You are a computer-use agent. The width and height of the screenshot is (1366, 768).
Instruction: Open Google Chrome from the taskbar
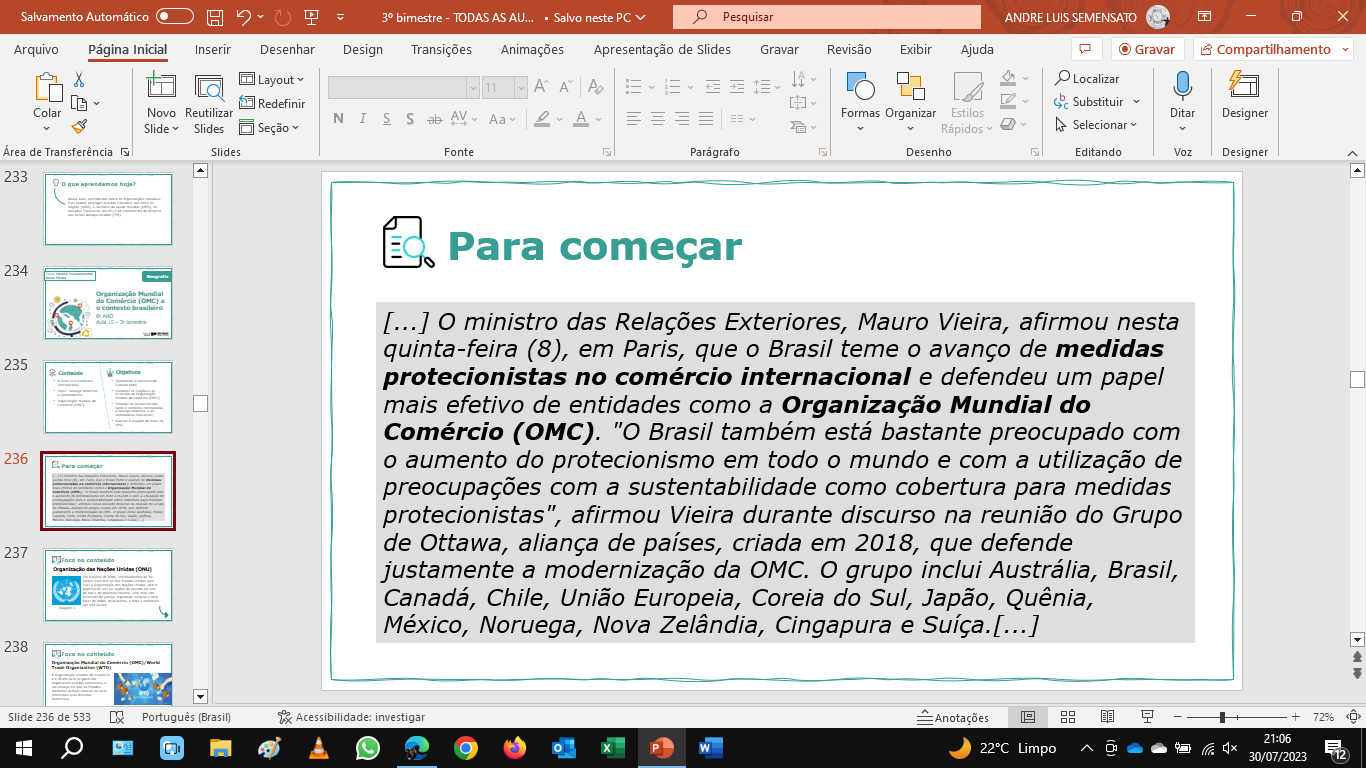466,747
